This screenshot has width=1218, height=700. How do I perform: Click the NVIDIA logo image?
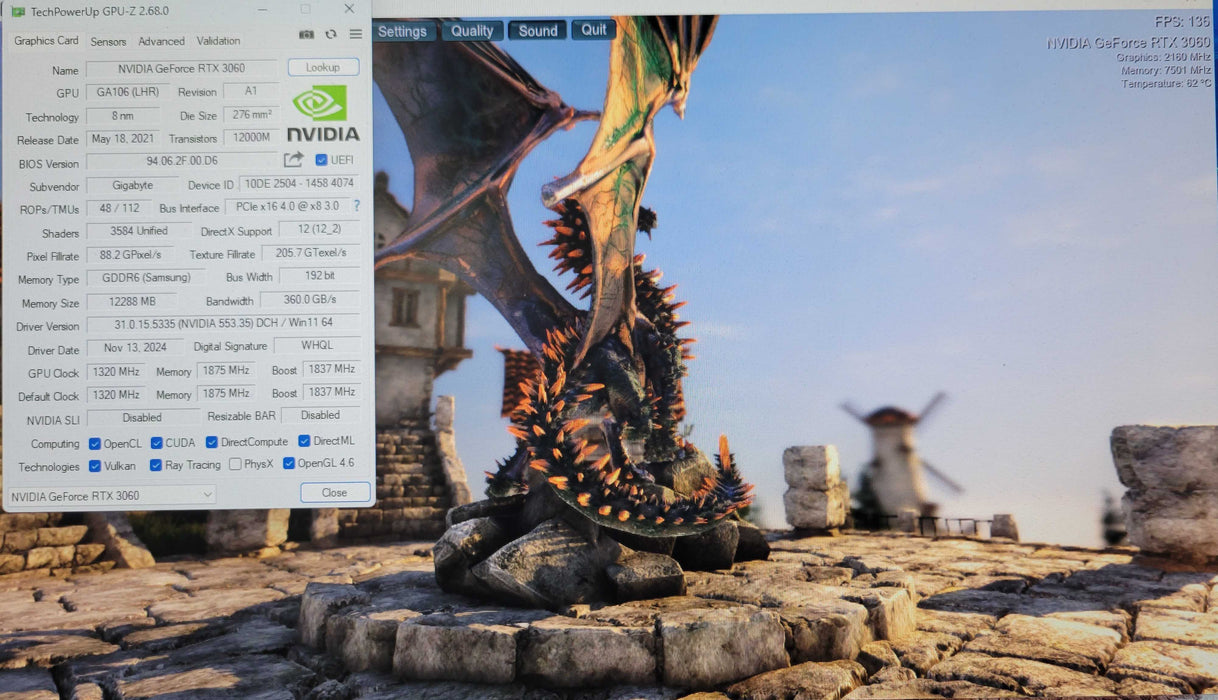(x=322, y=112)
